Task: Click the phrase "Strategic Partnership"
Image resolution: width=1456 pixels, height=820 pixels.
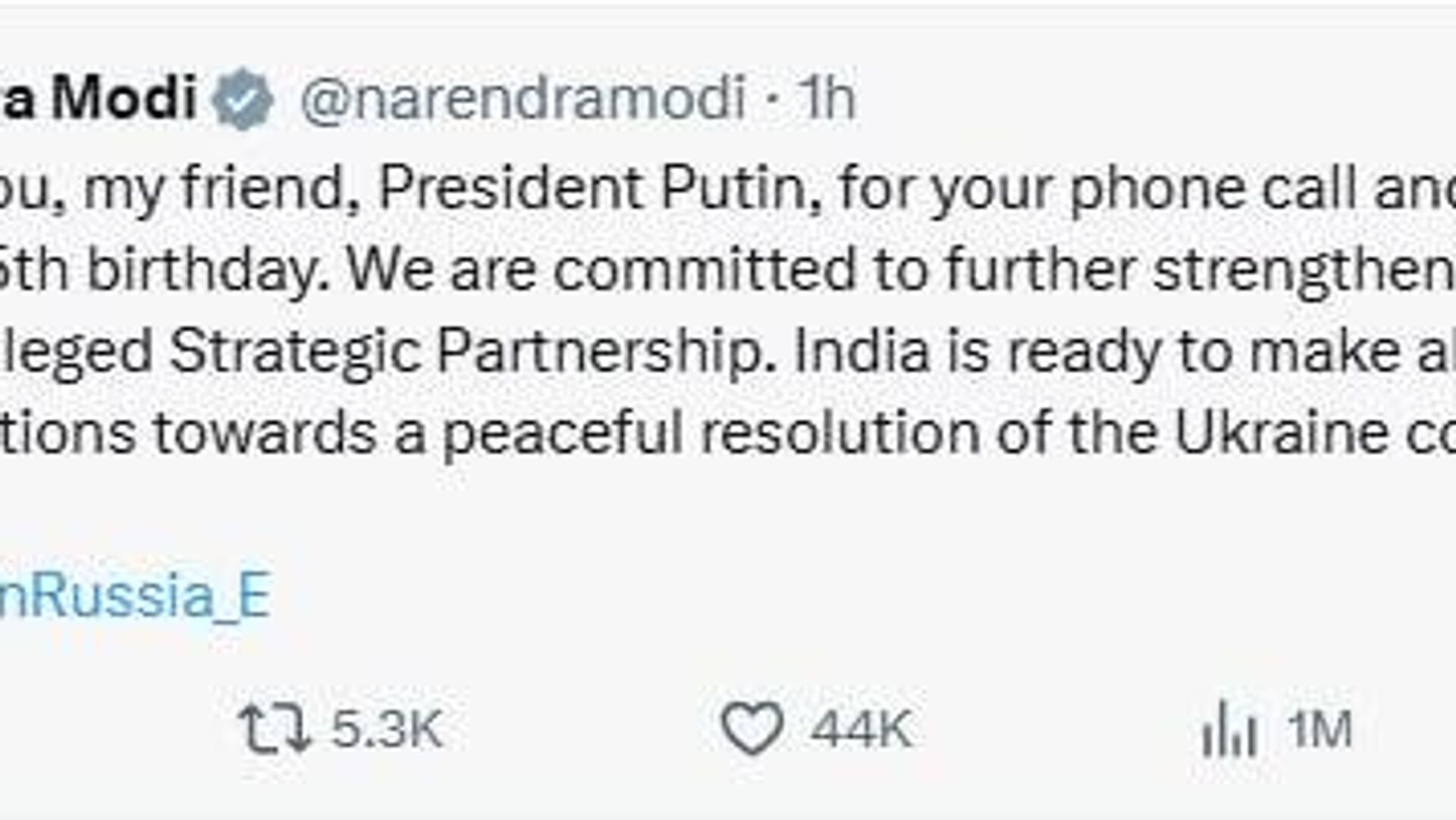Action: [465, 351]
